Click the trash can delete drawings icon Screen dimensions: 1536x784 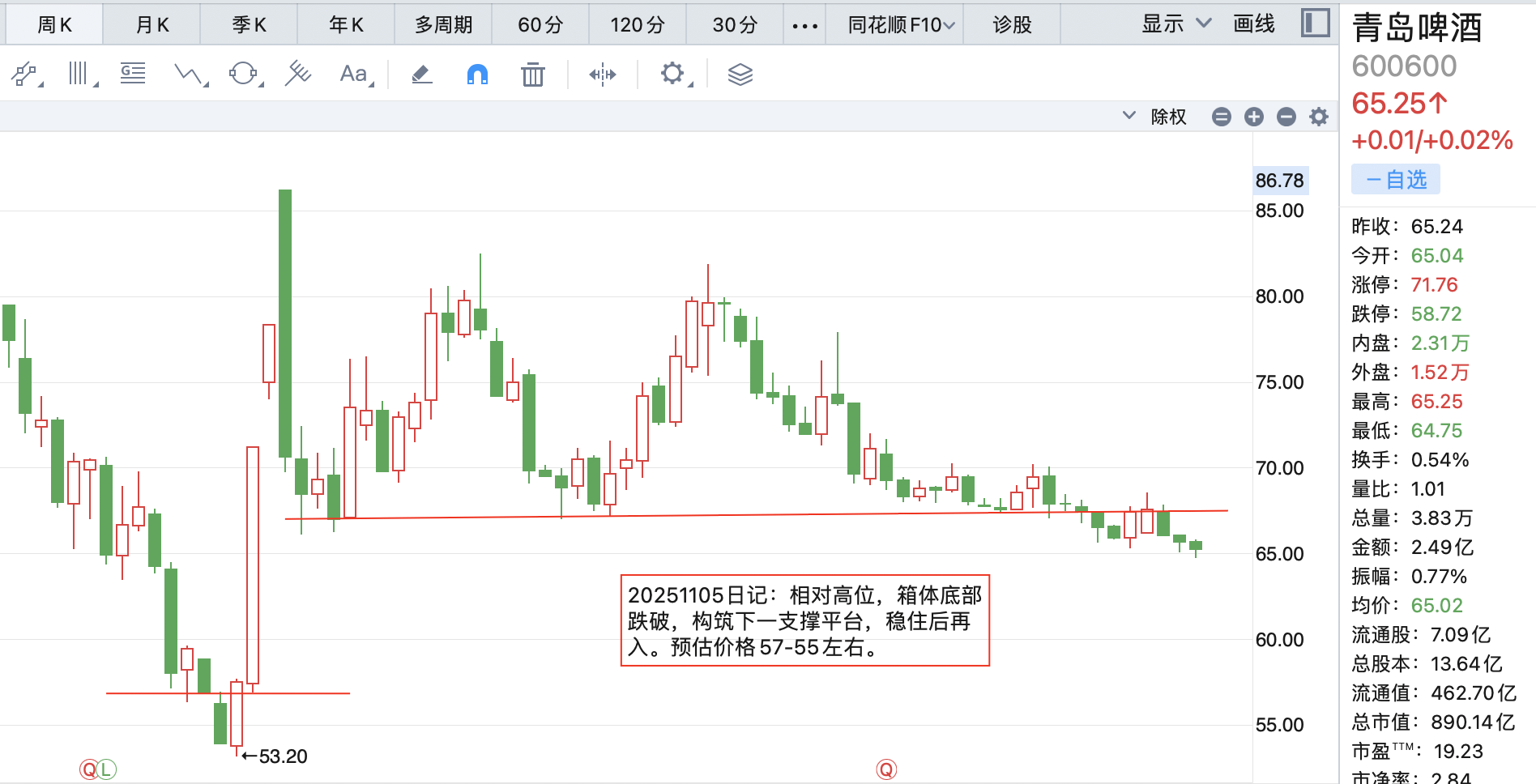532,75
